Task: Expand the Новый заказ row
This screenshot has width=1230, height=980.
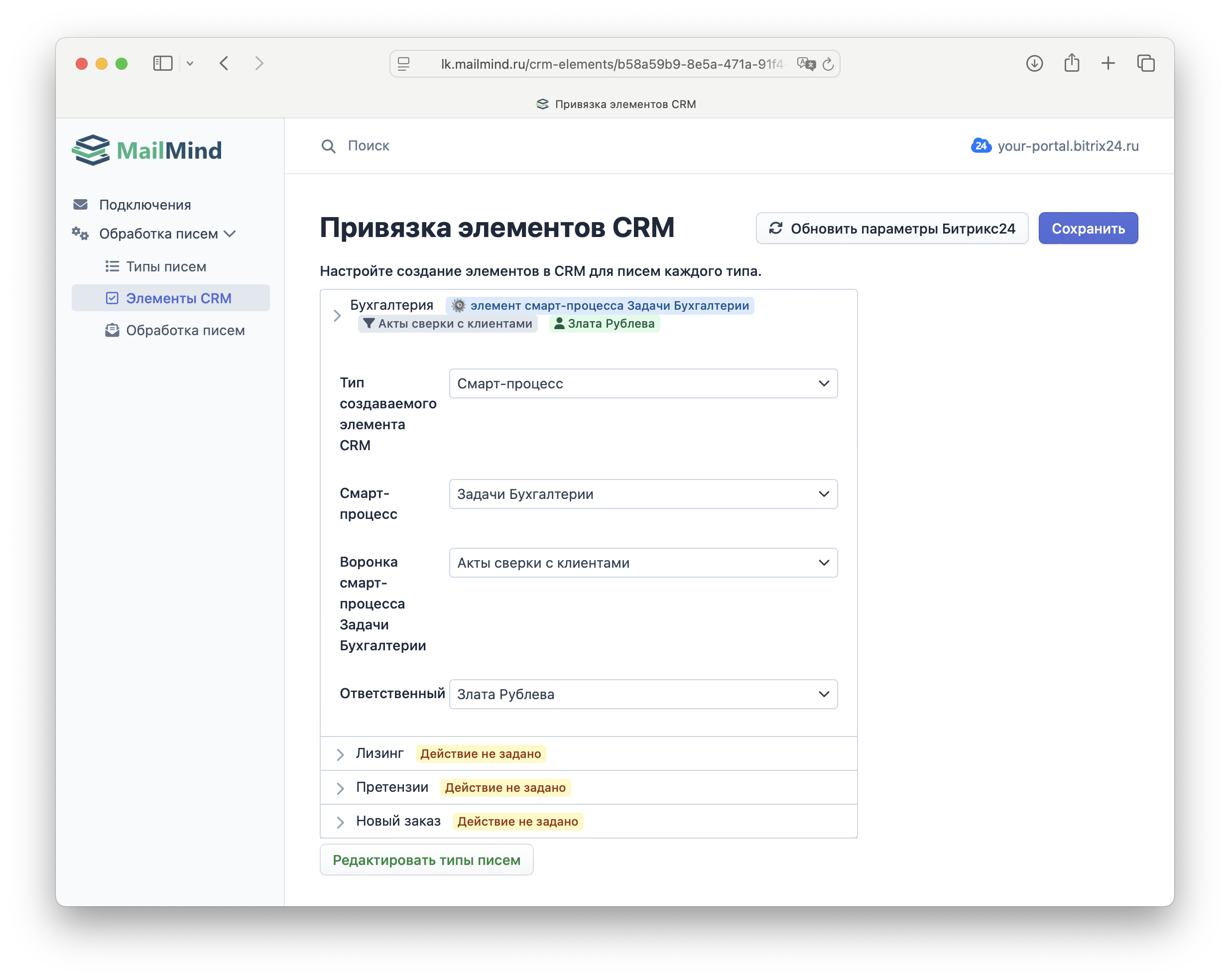Action: [340, 822]
